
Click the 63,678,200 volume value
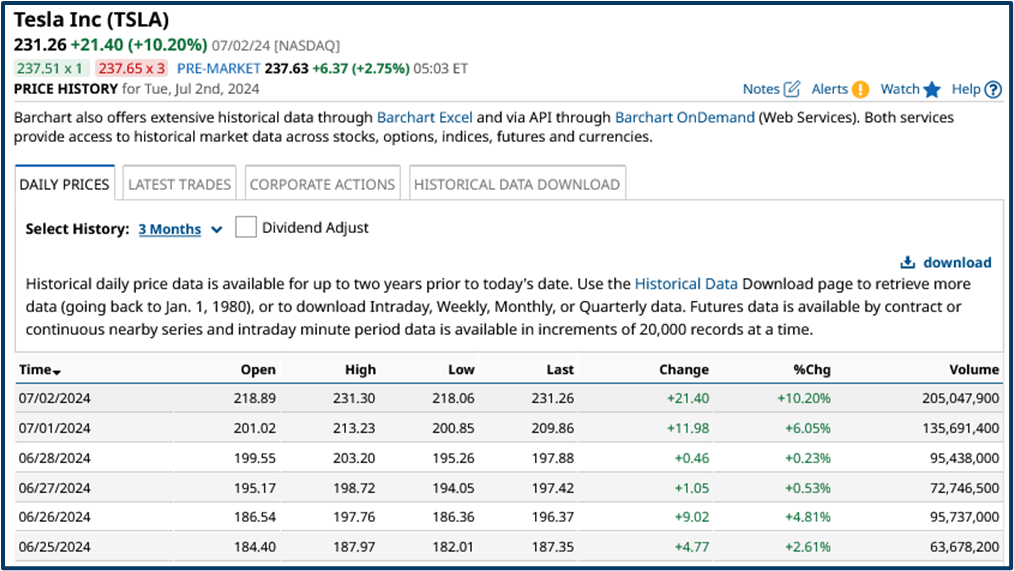(x=964, y=546)
